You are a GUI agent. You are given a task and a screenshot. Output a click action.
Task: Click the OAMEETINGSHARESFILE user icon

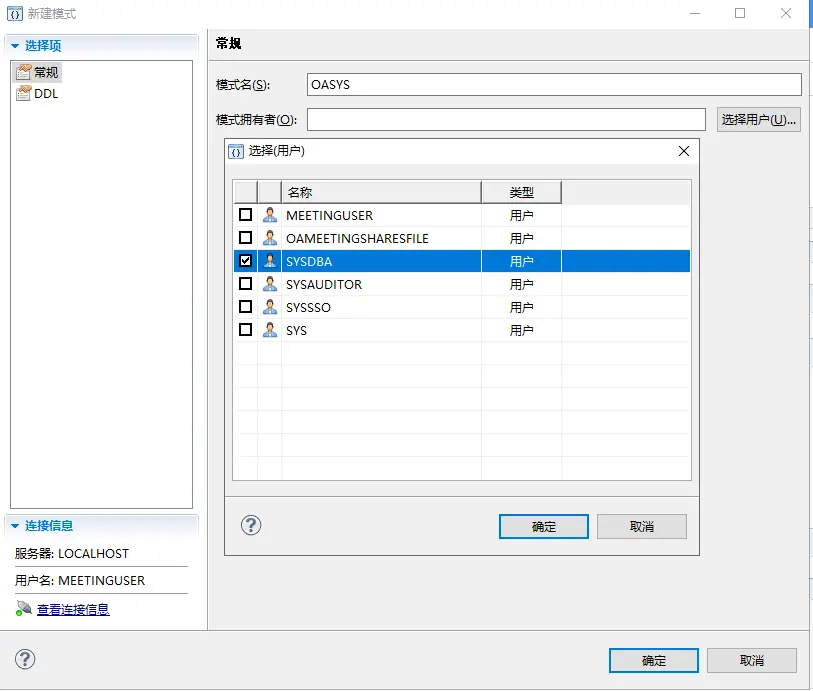click(x=270, y=238)
